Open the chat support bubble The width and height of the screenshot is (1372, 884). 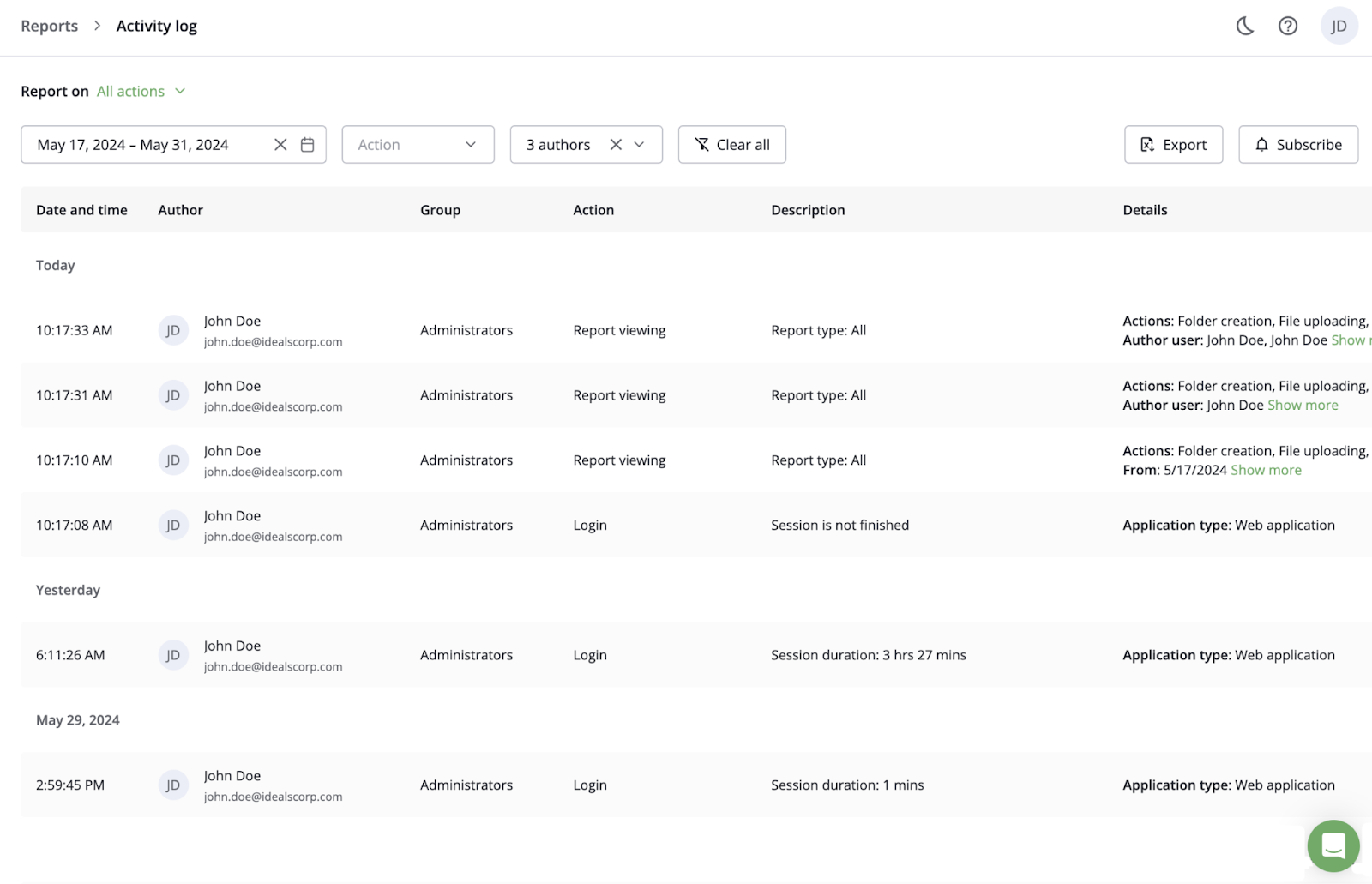[1333, 846]
